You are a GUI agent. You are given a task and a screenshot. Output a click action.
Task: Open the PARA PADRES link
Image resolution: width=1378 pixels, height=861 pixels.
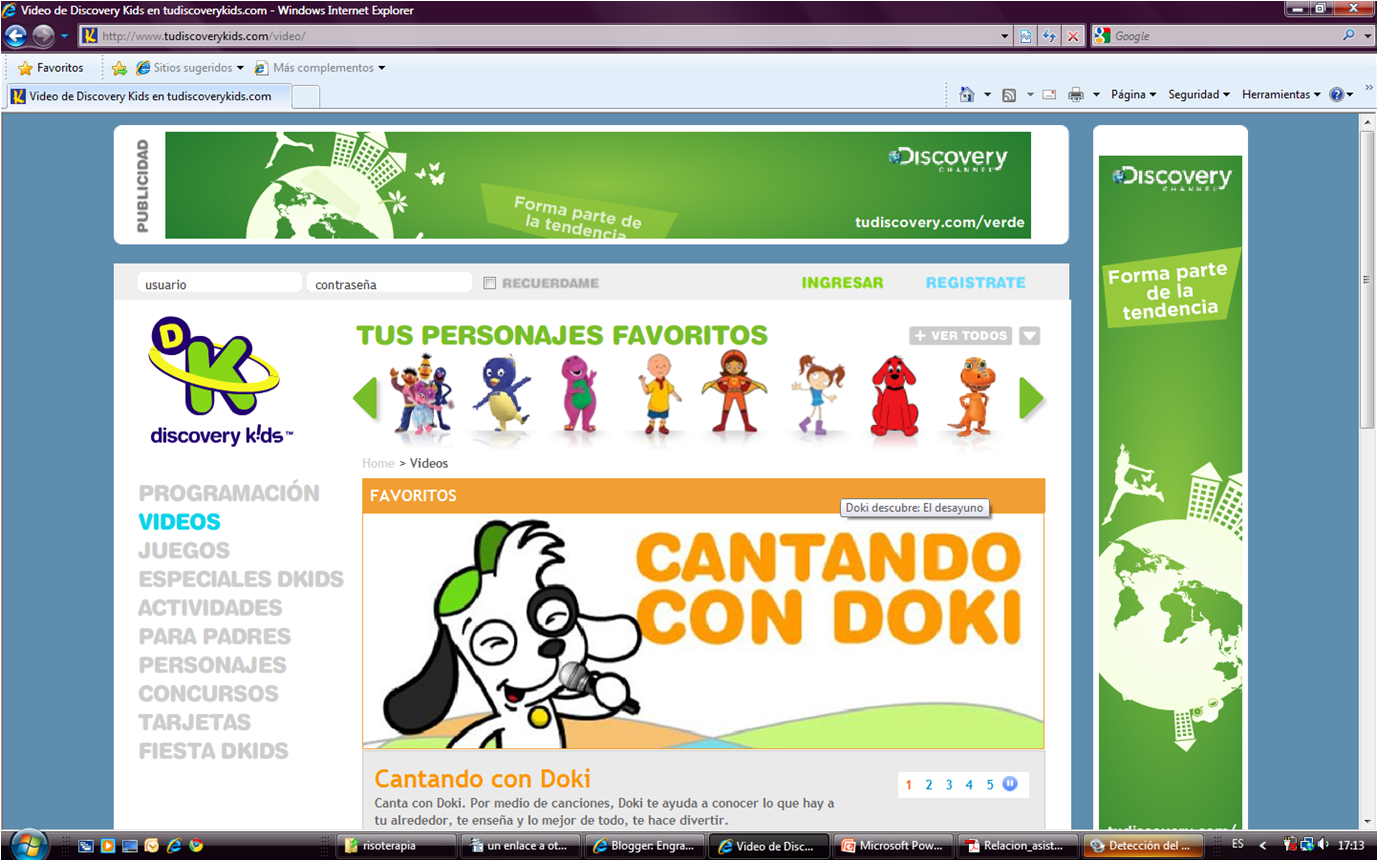pyautogui.click(x=215, y=637)
